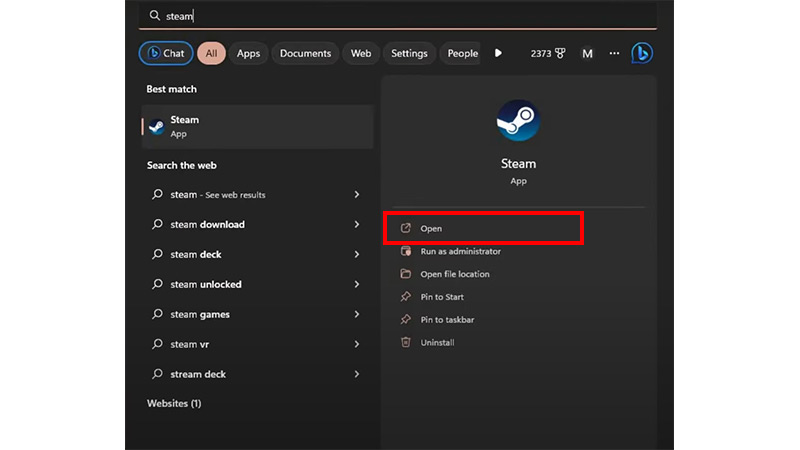Click search icon beside steam games
800x450 pixels.
point(157,314)
